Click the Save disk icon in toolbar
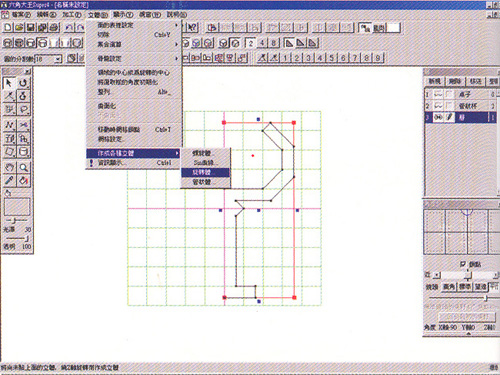Viewport: 500px width, 375px height. [31, 27]
